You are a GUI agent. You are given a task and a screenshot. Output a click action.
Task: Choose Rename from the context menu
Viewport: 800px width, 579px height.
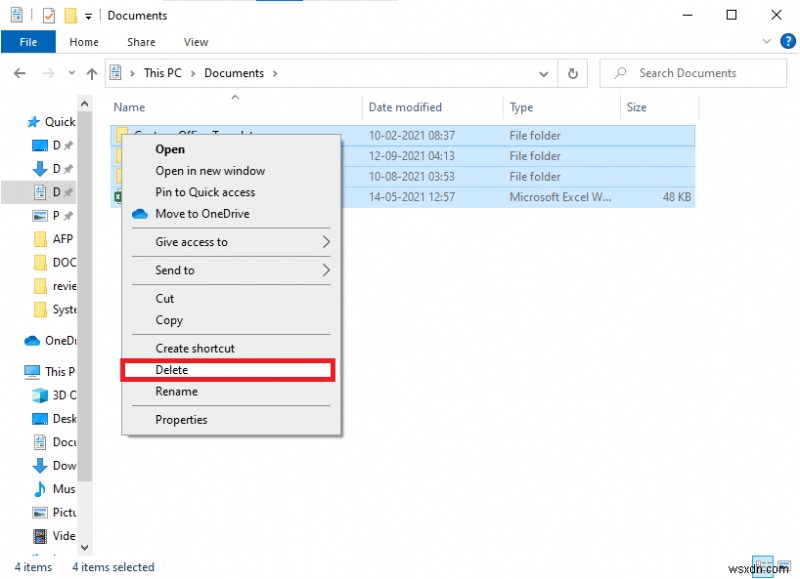pyautogui.click(x=231, y=391)
